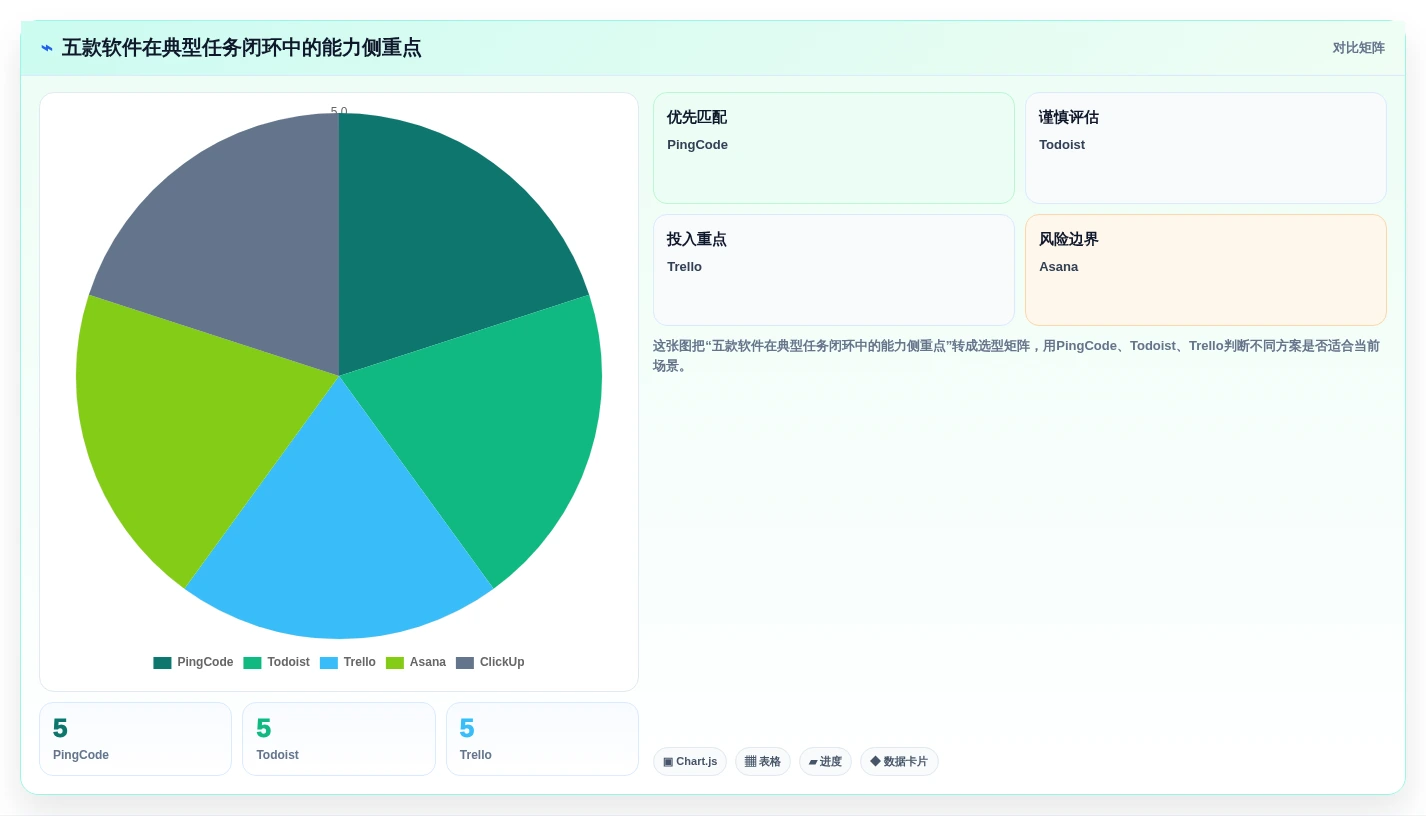1426x816 pixels.
Task: Toggle Todoist legend color swatch
Action: pyautogui.click(x=252, y=663)
